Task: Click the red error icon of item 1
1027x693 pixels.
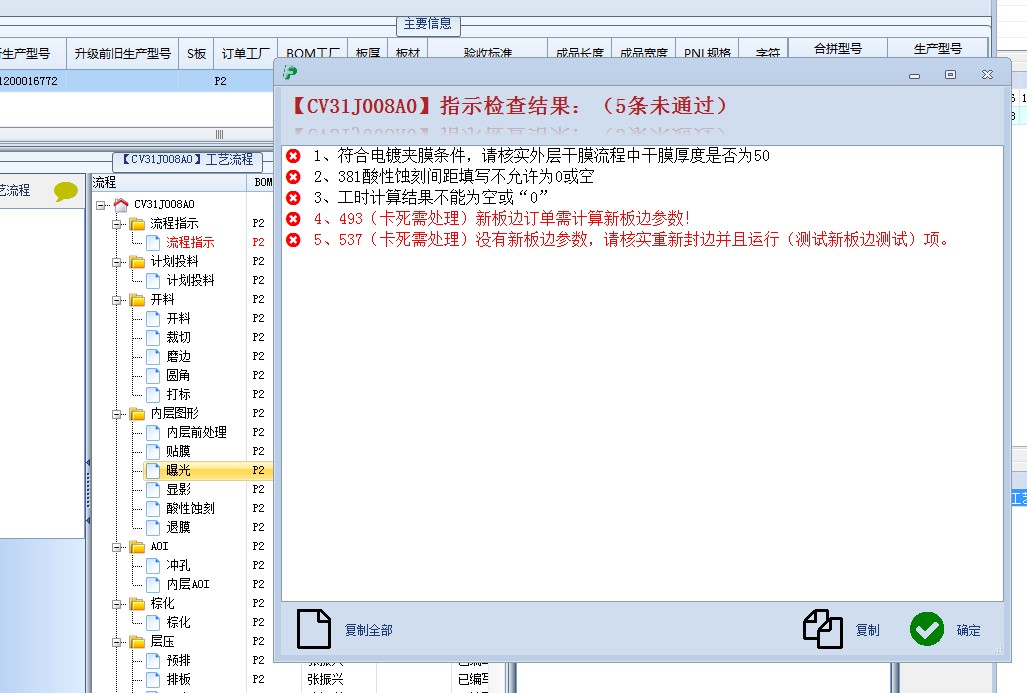Action: tap(293, 156)
